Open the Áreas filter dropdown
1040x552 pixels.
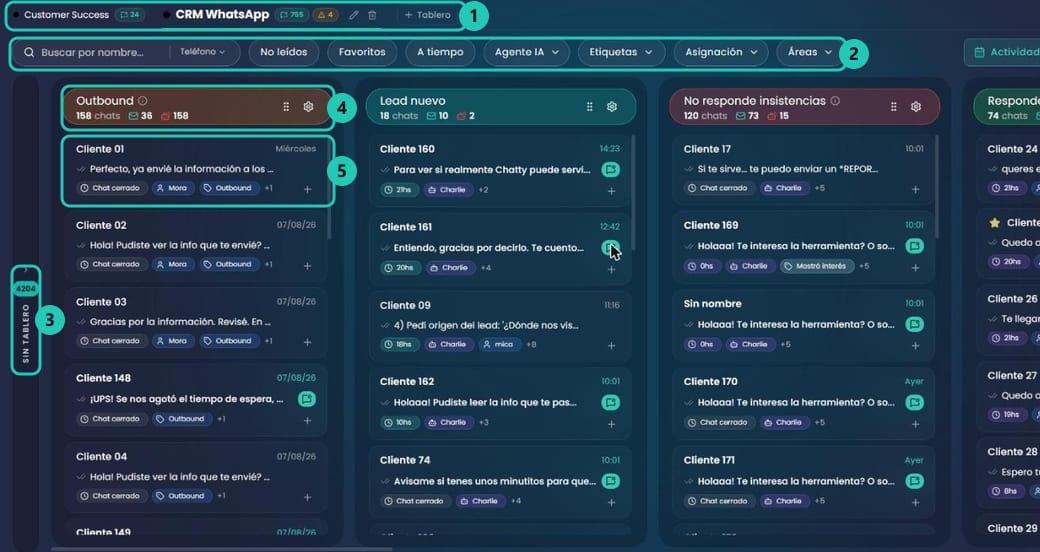coord(809,52)
